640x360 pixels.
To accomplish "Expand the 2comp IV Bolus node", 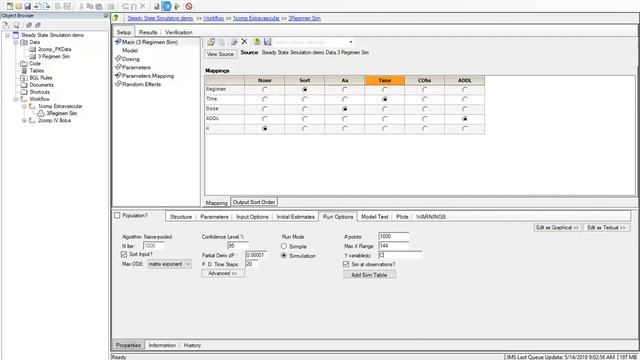I will pos(24,120).
